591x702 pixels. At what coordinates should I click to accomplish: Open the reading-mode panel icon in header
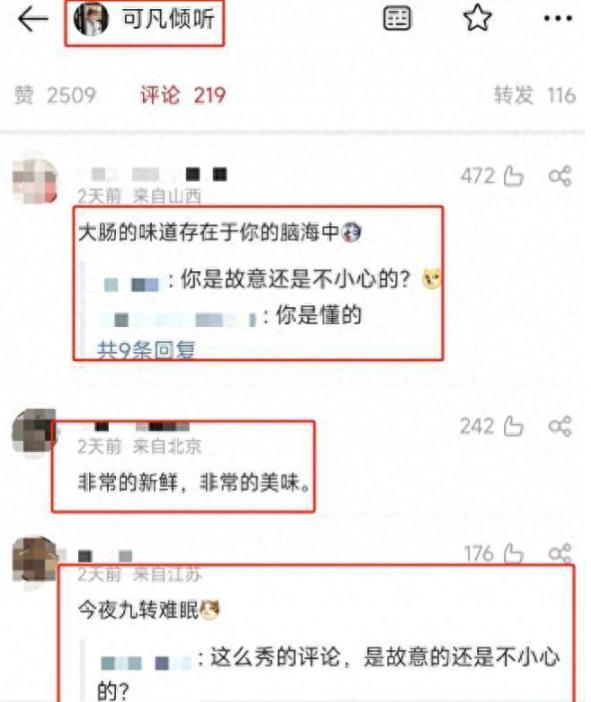tap(397, 19)
